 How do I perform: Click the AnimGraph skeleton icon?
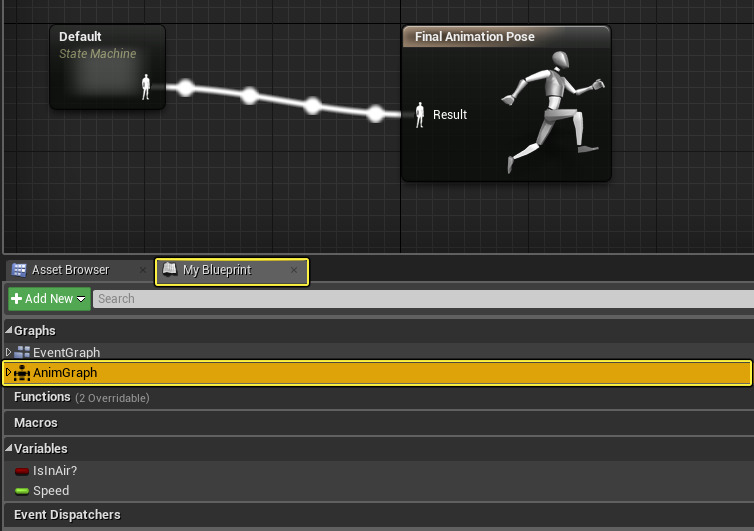point(22,373)
